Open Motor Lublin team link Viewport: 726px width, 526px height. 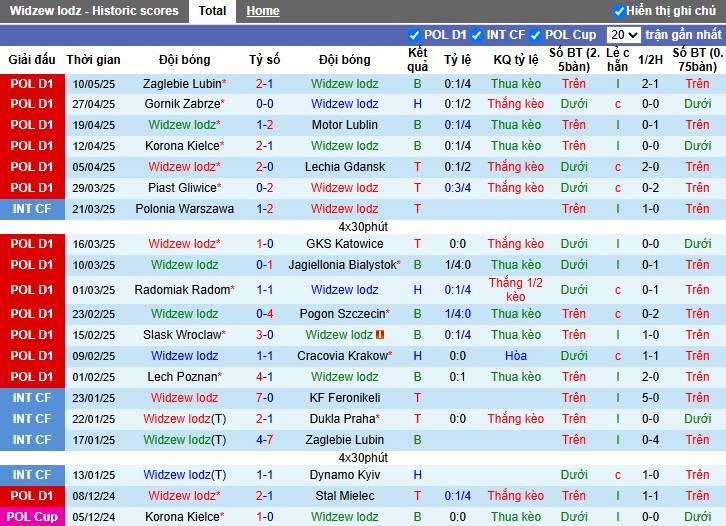click(x=344, y=125)
